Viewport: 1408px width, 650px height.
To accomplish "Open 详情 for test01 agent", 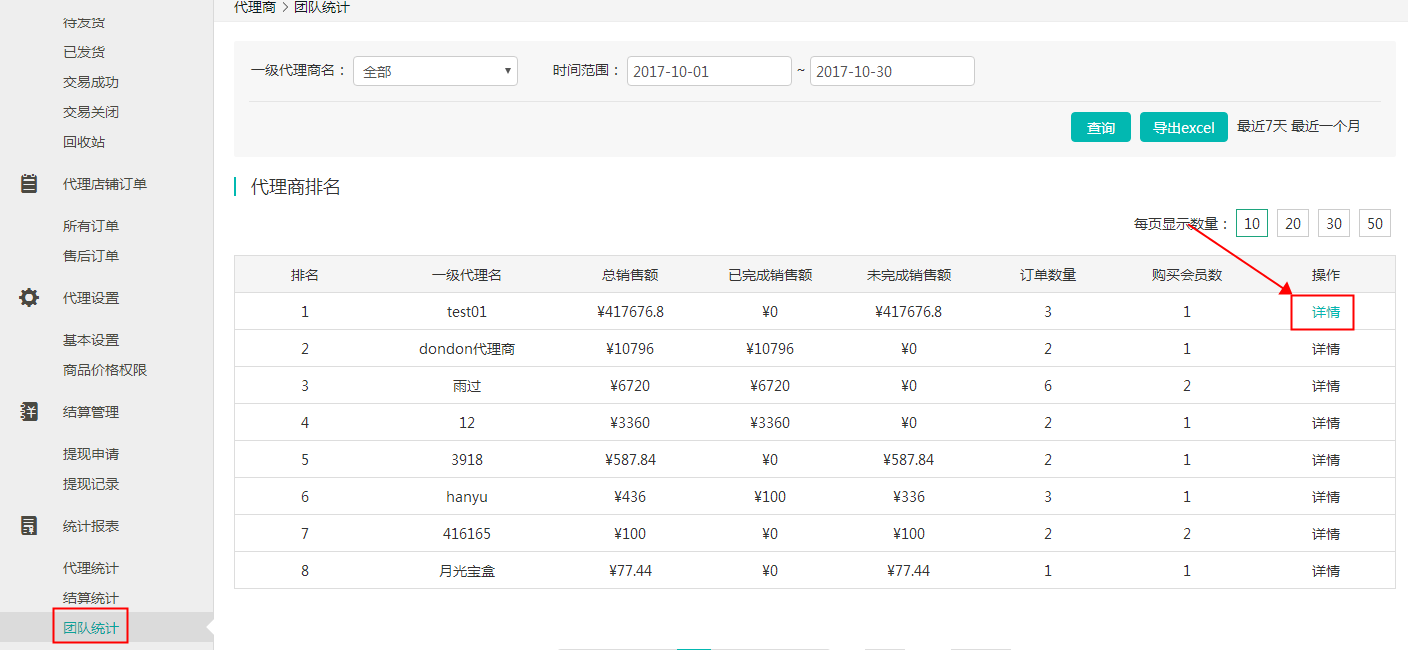I will pos(1325,312).
